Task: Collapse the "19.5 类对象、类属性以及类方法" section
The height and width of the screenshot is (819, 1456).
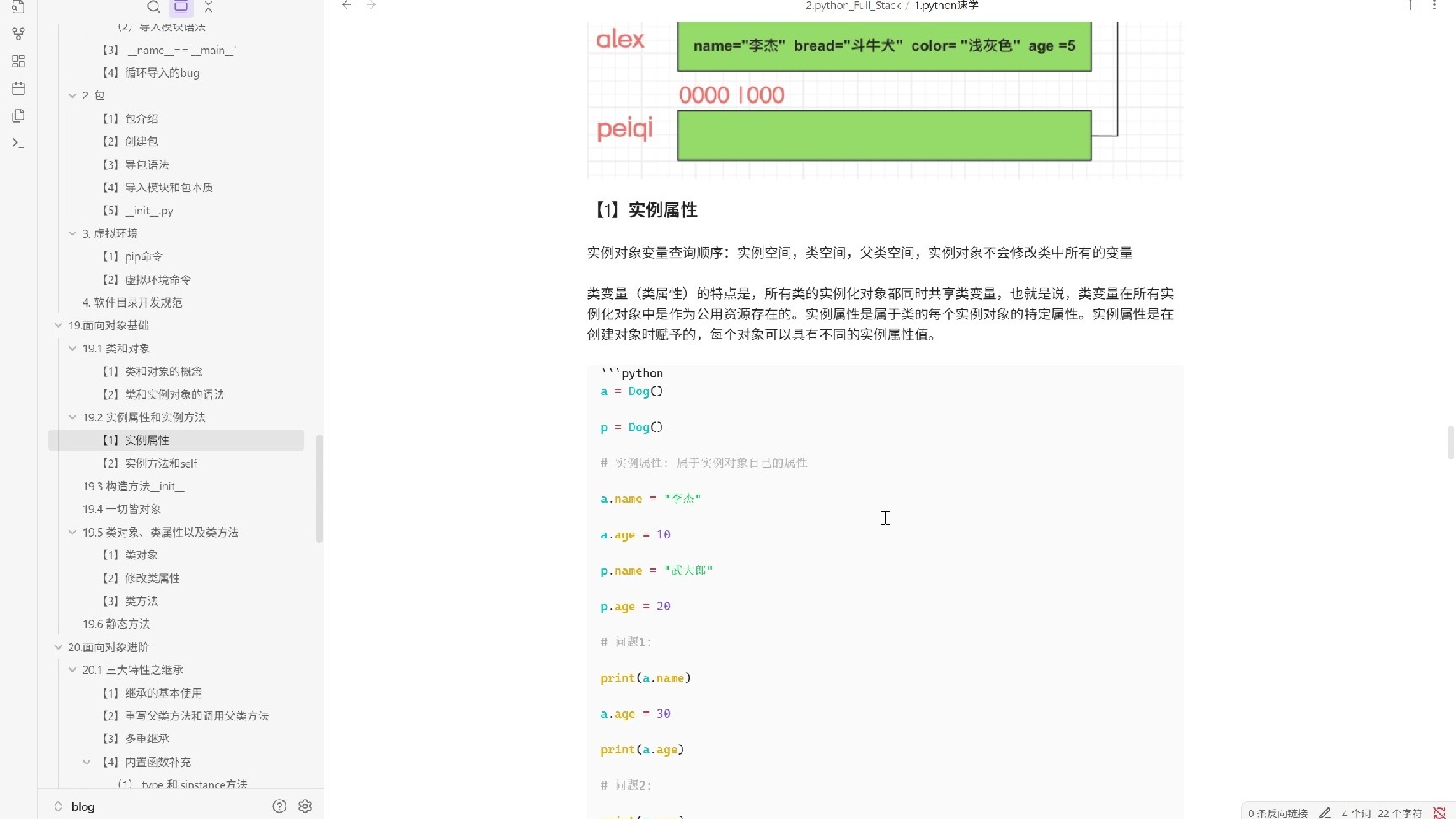Action: (x=73, y=532)
